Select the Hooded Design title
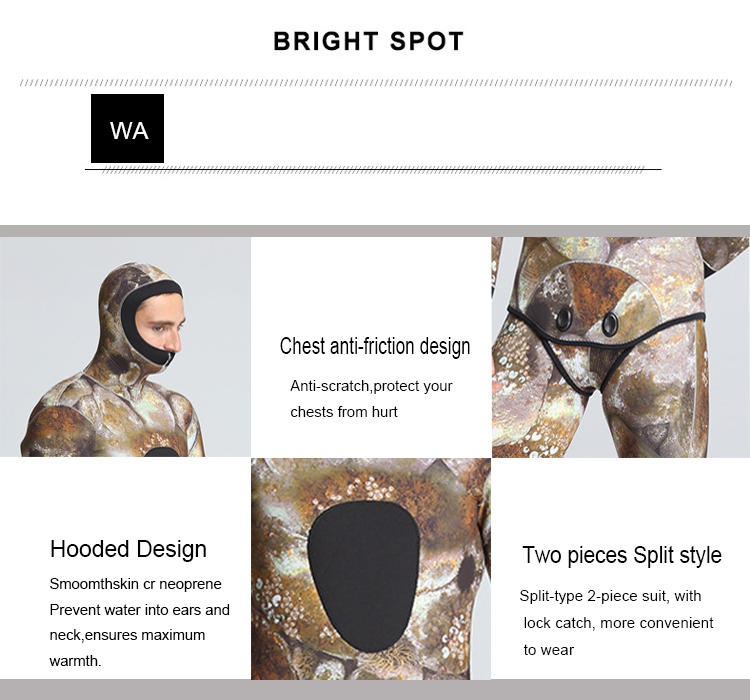This screenshot has width=750, height=700. (128, 549)
